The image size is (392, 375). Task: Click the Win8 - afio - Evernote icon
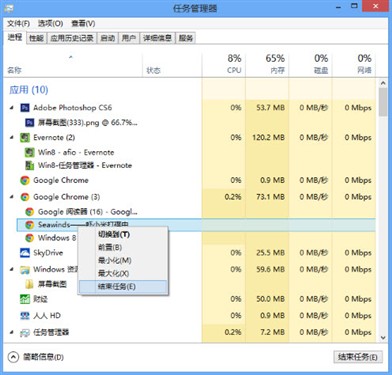tap(29, 152)
